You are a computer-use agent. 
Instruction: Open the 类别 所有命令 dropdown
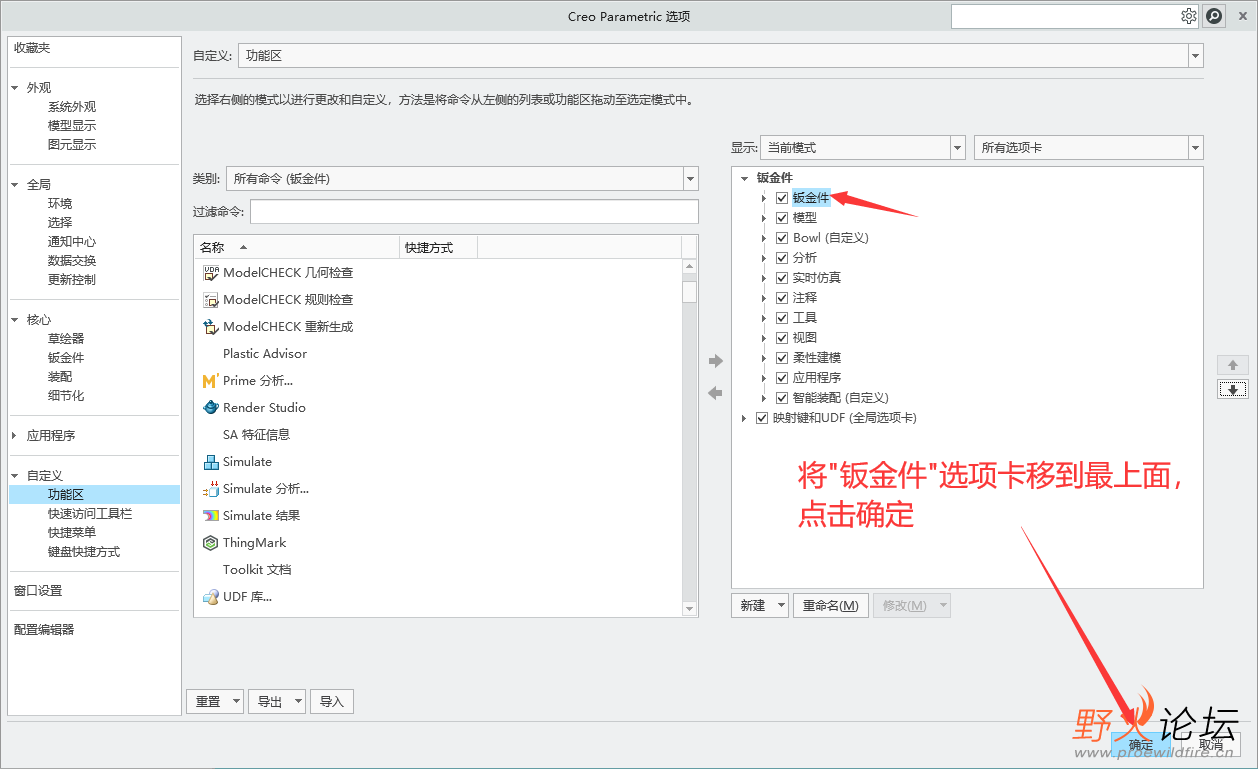690,179
